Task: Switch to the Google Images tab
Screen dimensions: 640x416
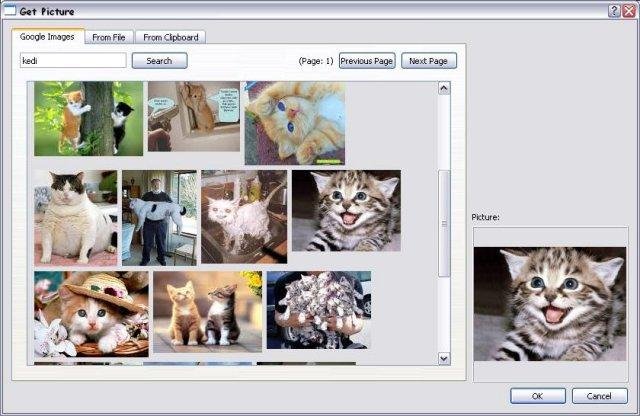Action: 47,37
